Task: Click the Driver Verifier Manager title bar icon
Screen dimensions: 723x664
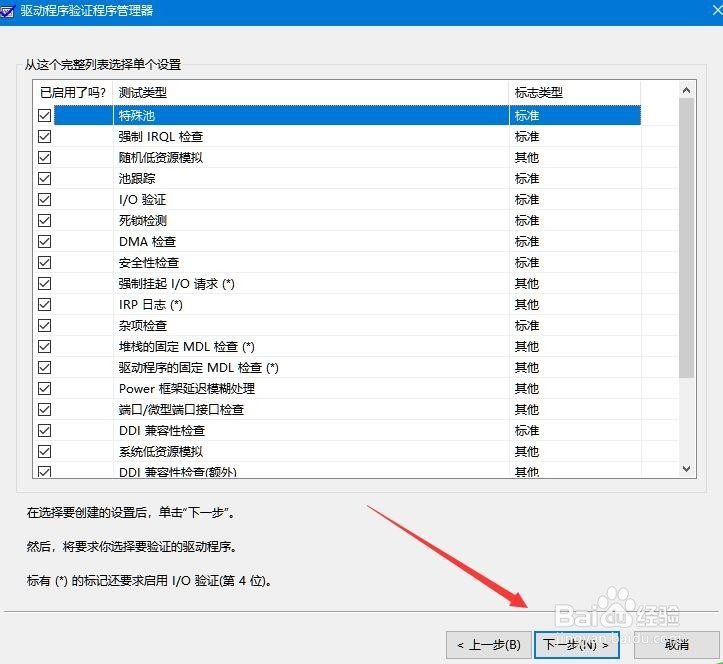Action: [6, 11]
